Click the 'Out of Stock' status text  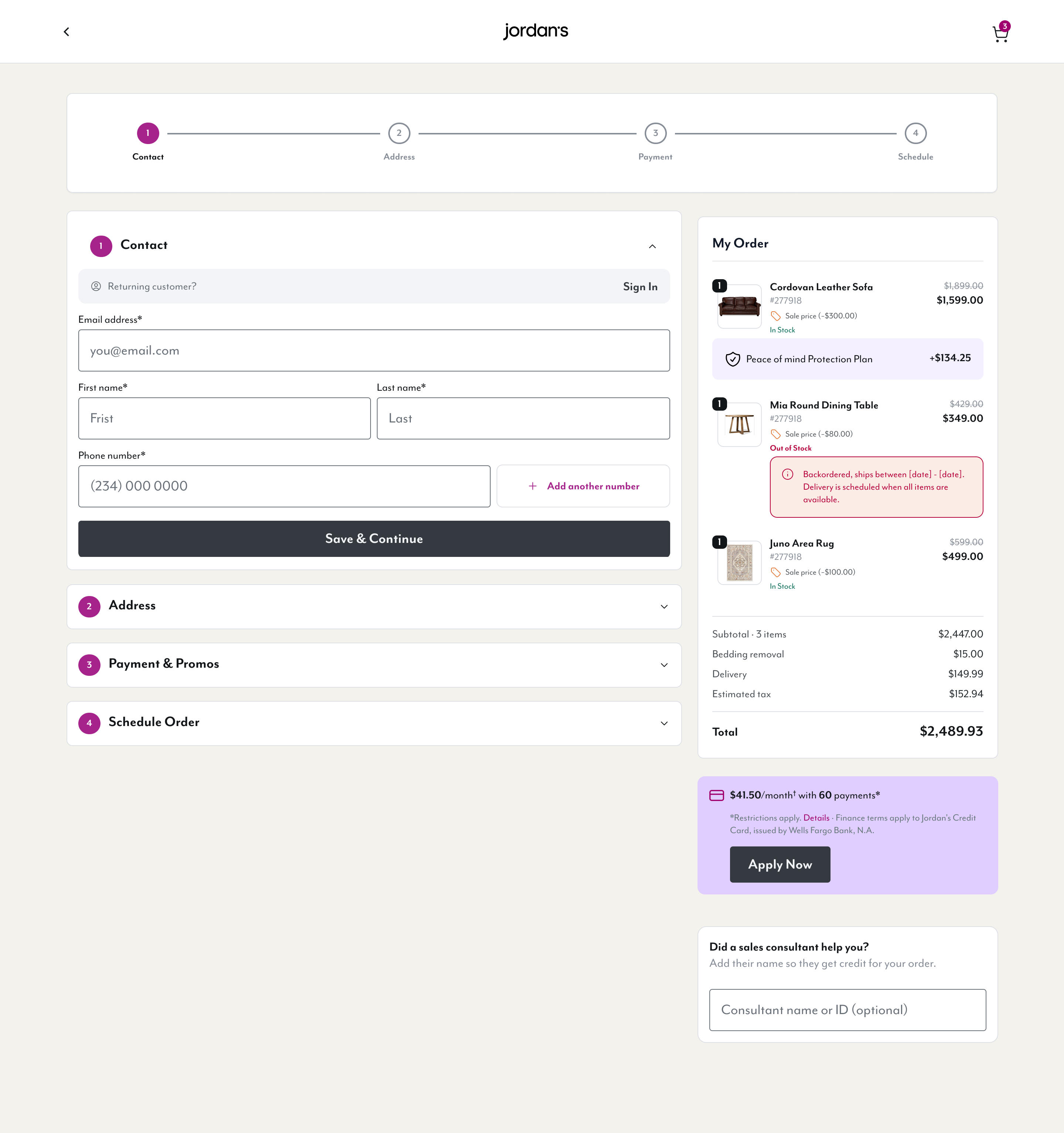point(790,448)
